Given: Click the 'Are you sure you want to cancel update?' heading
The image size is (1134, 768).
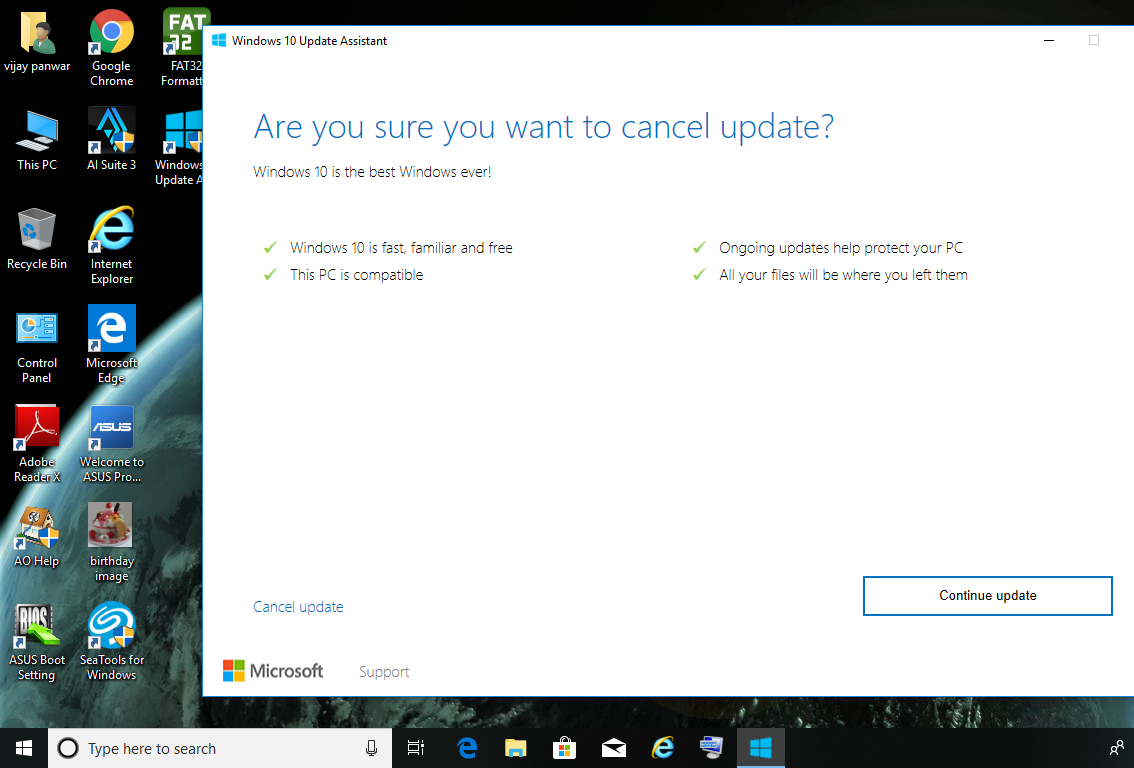Looking at the screenshot, I should point(543,127).
